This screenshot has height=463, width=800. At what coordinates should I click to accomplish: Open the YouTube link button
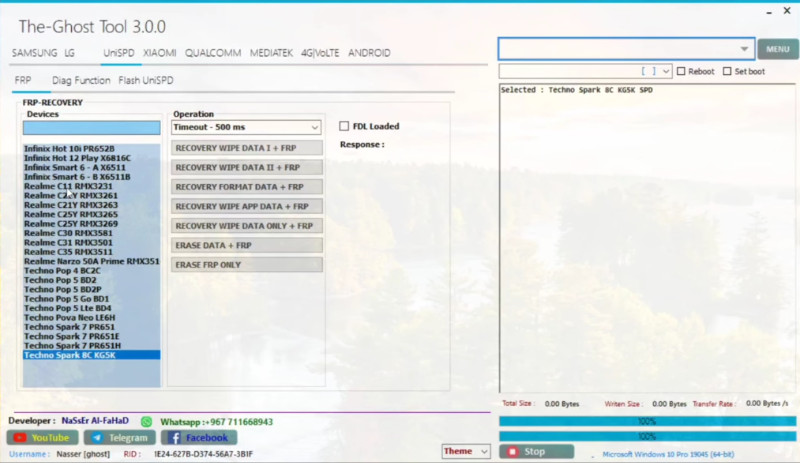click(x=42, y=437)
